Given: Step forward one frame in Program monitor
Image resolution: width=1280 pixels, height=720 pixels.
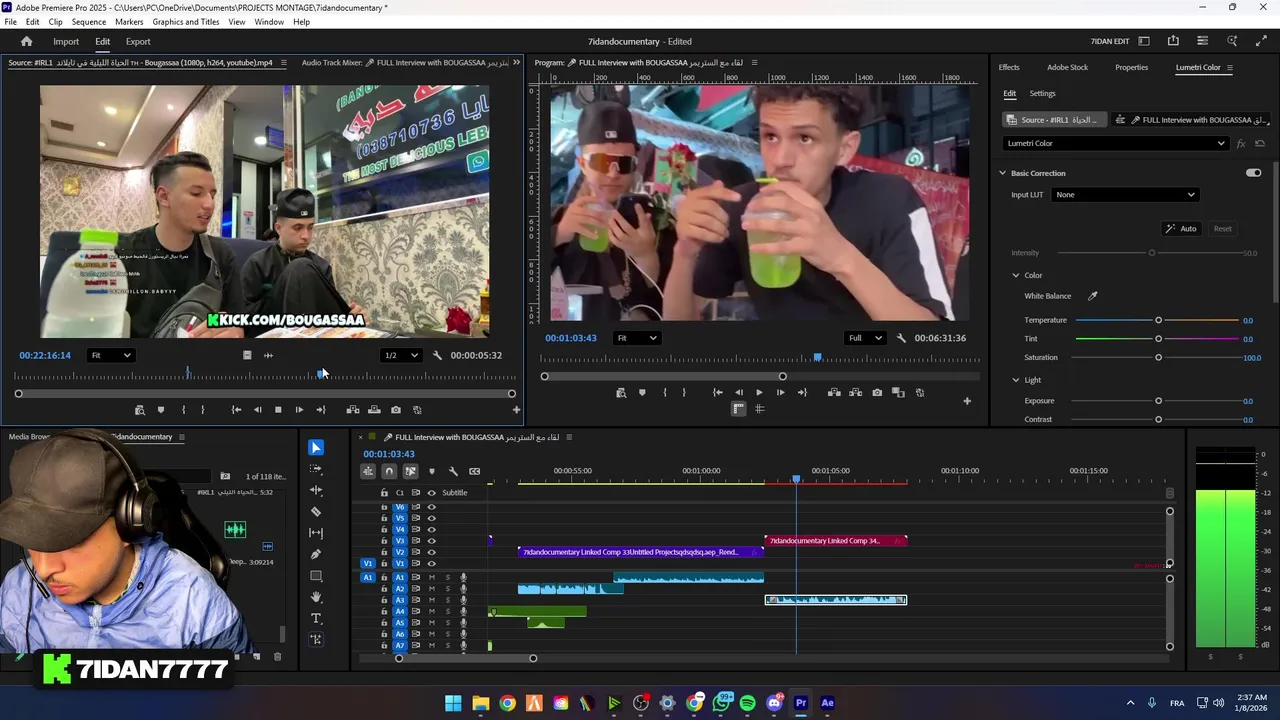Looking at the screenshot, I should [780, 393].
